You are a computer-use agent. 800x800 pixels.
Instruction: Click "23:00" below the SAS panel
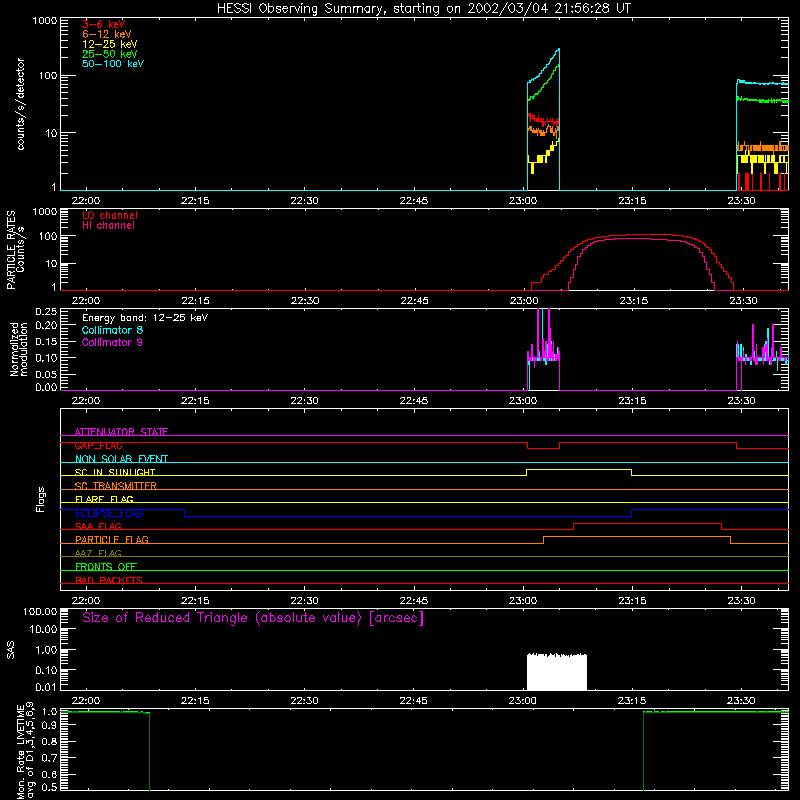tap(522, 701)
